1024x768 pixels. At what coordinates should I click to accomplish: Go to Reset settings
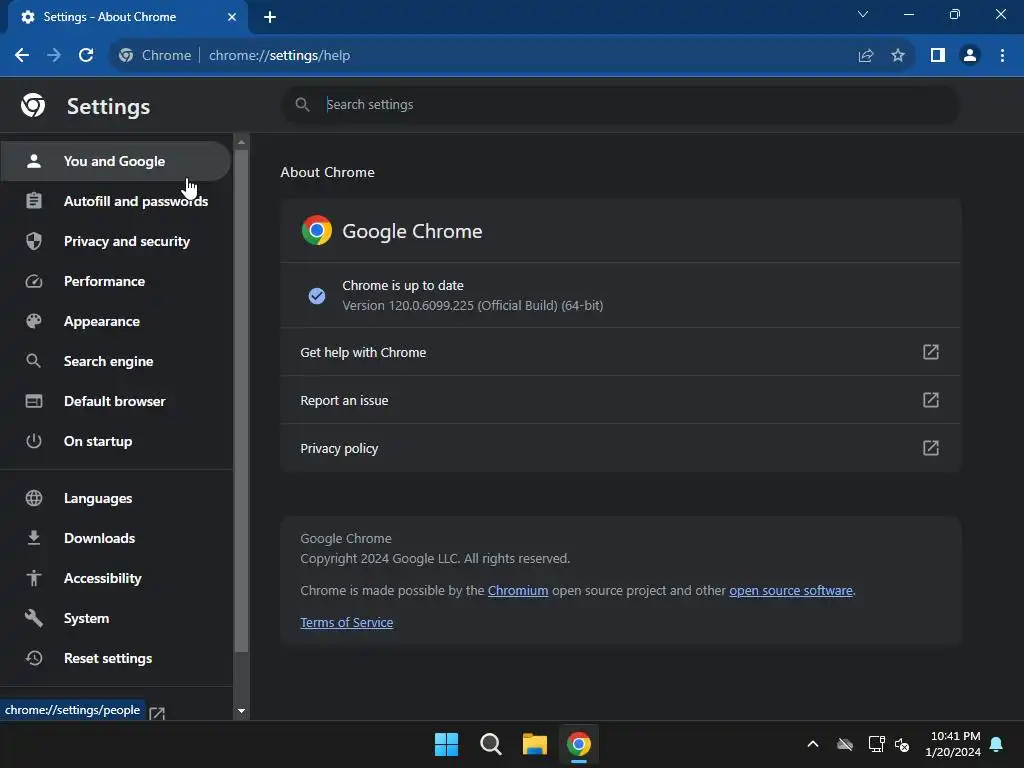[116, 658]
